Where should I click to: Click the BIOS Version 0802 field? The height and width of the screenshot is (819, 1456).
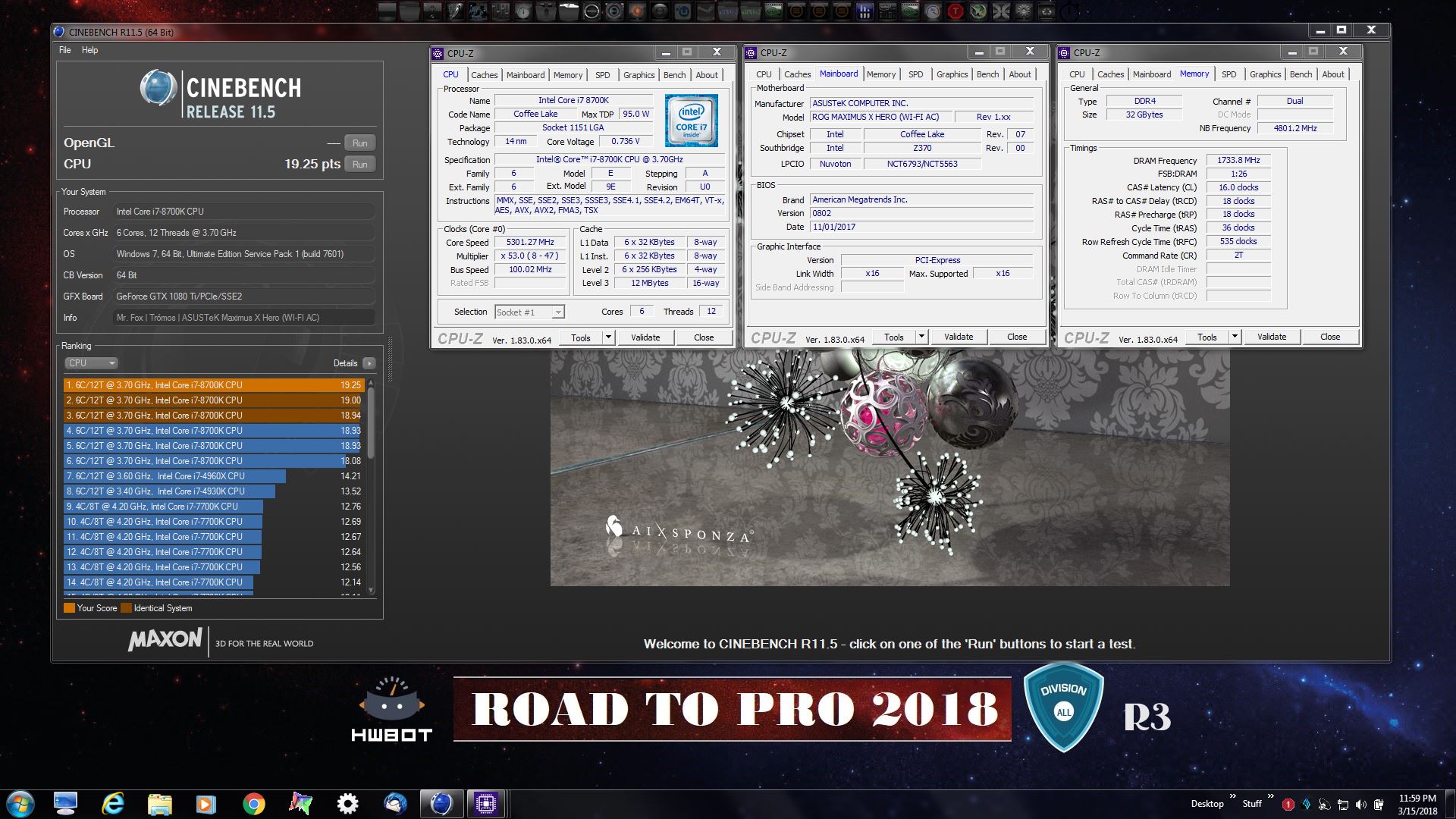(921, 214)
